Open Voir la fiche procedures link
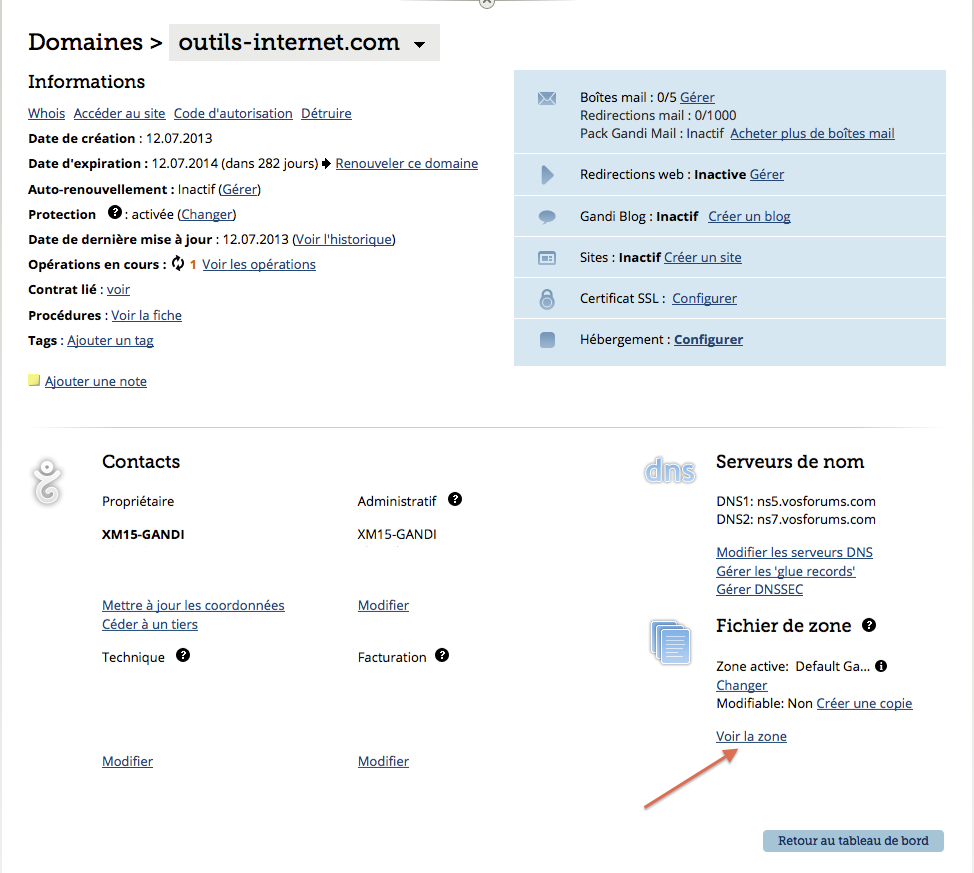Viewport: 974px width, 873px height. click(147, 316)
